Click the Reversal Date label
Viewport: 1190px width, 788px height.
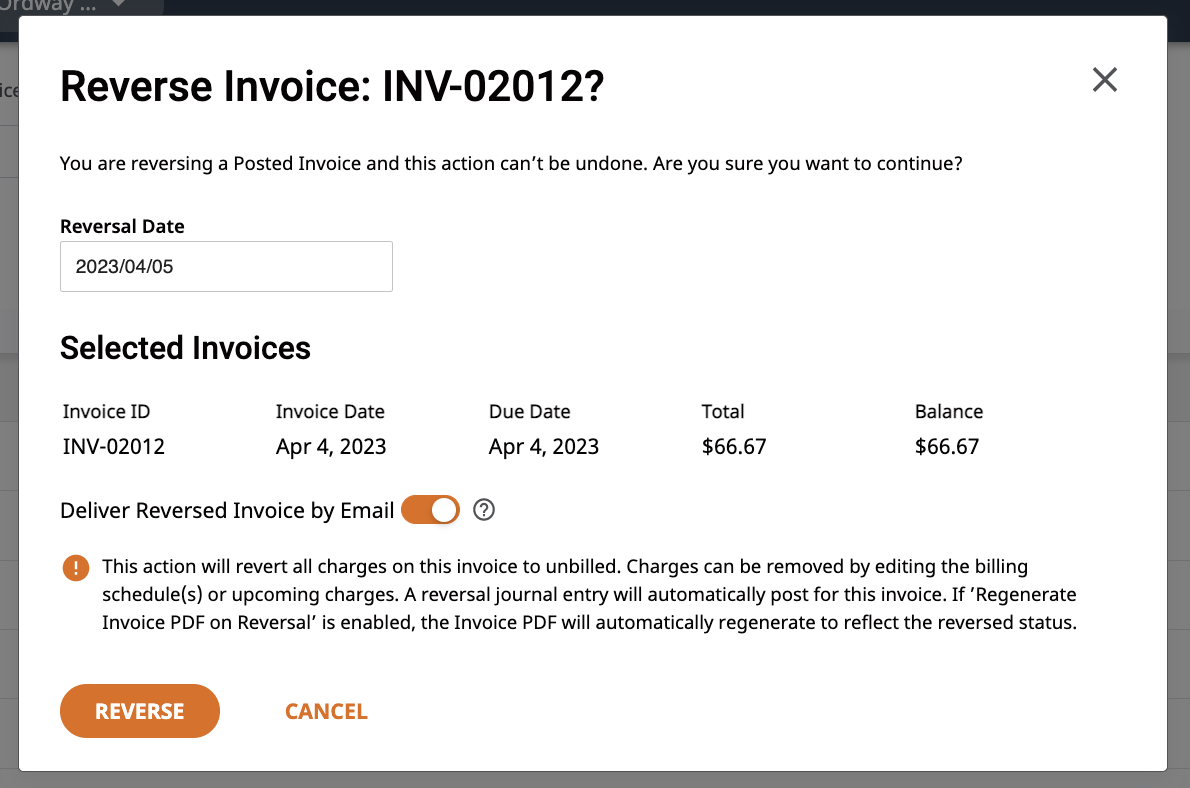click(x=122, y=227)
